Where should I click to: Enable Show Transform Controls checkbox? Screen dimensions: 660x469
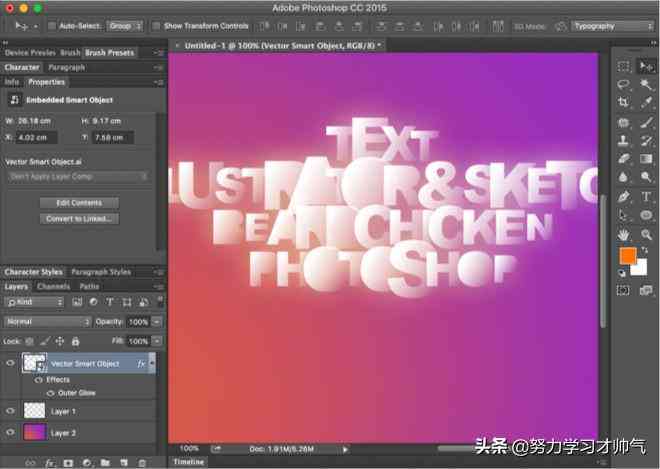(156, 26)
